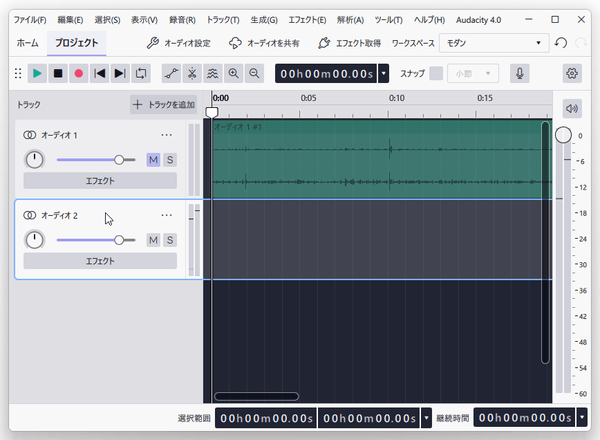Open the 編集(E) menu
The width and height of the screenshot is (600, 440).
70,20
